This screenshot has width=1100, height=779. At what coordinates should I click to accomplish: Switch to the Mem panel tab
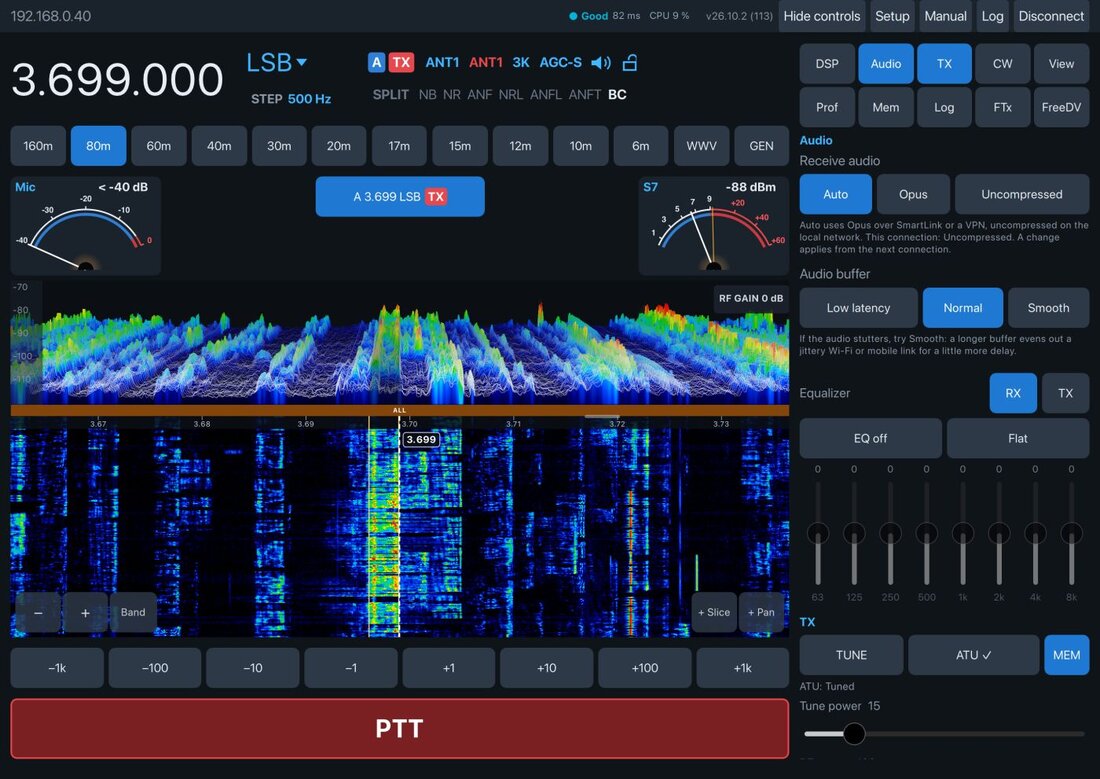click(x=885, y=107)
